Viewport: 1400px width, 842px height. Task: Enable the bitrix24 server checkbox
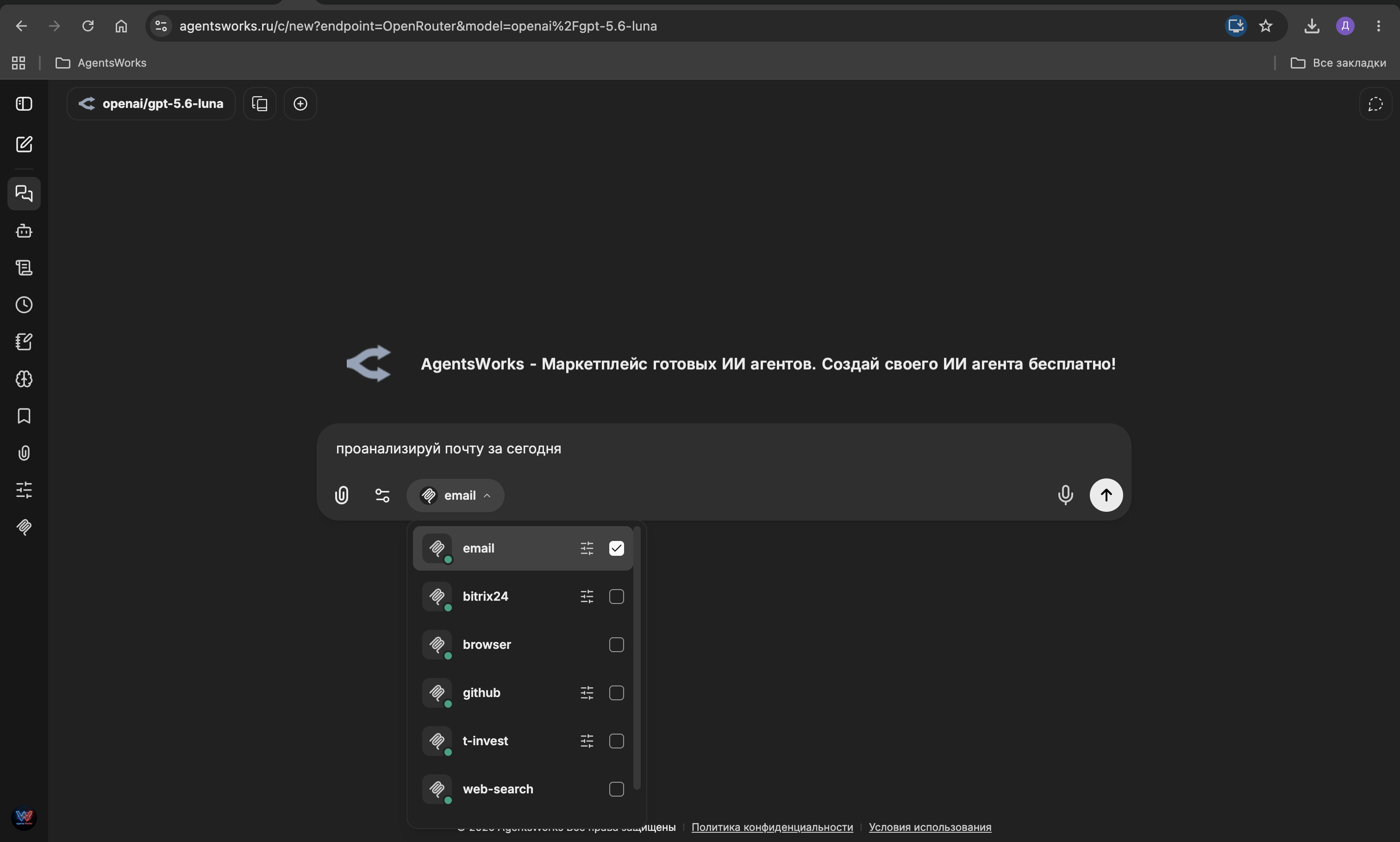pos(616,597)
